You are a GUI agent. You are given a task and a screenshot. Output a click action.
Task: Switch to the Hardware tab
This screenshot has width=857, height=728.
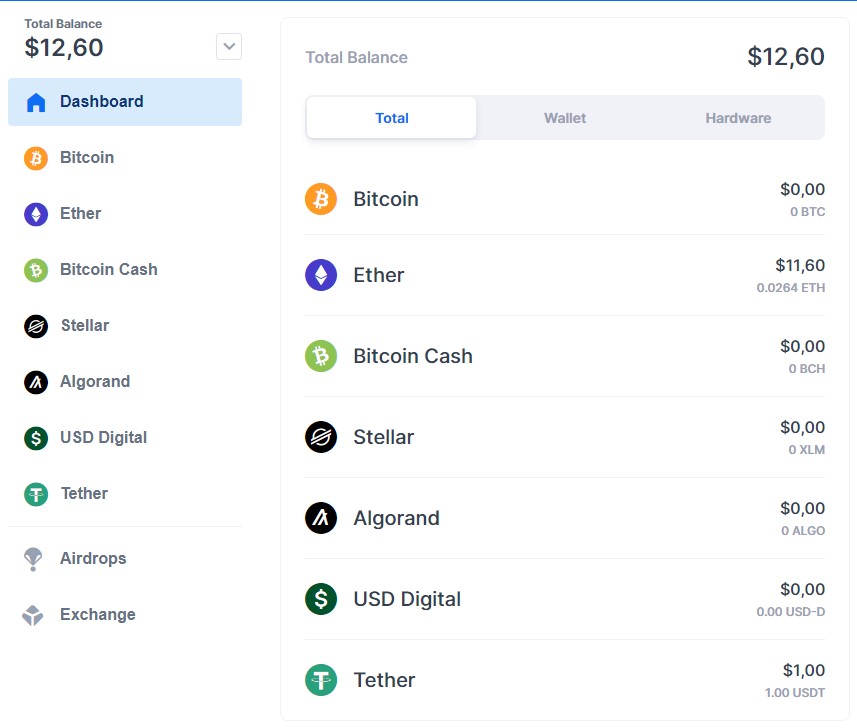(738, 118)
